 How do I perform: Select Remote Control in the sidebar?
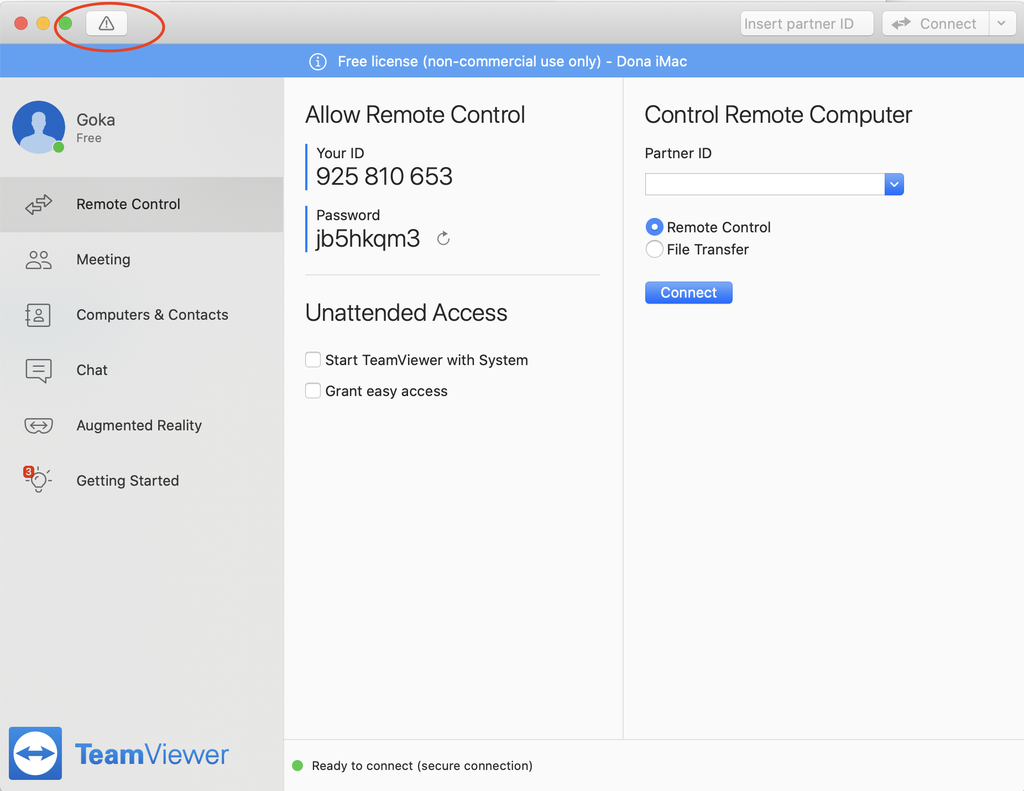[x=127, y=204]
